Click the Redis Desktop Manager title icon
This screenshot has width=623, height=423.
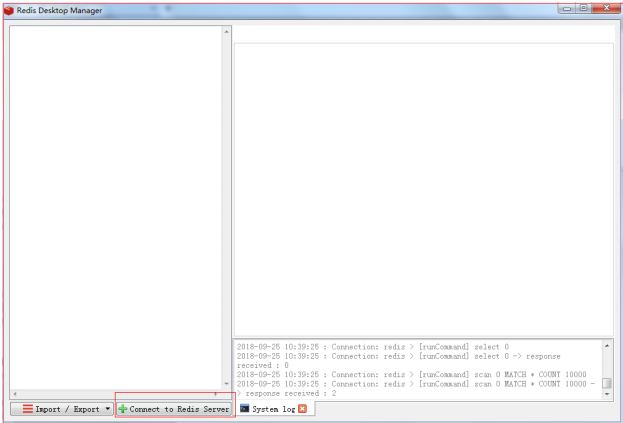coord(9,10)
